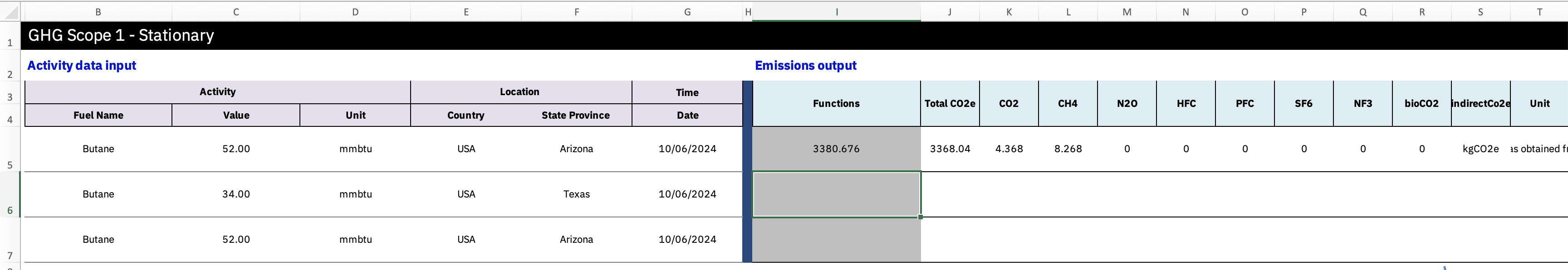This screenshot has height=270, width=1568.
Task: Select the bioCO2 column header cell
Action: pos(1421,103)
